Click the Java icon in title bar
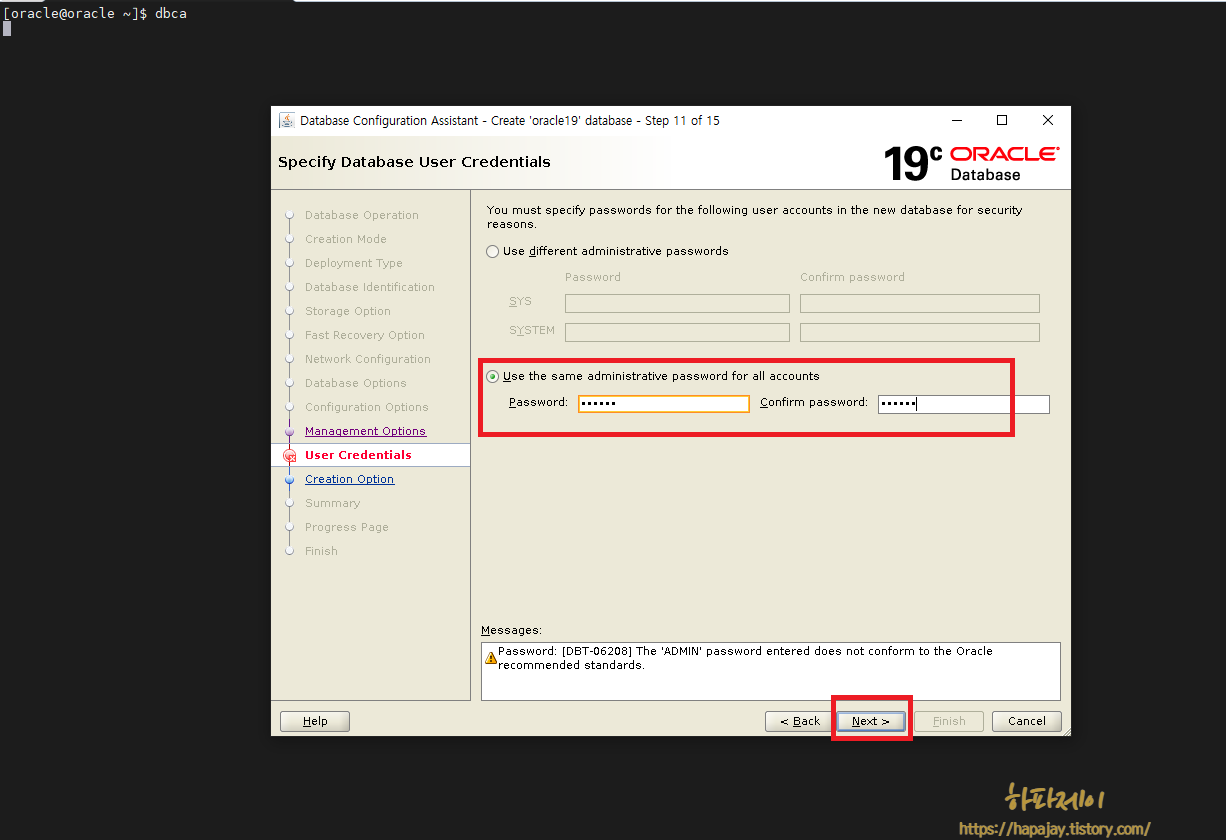 tap(287, 120)
